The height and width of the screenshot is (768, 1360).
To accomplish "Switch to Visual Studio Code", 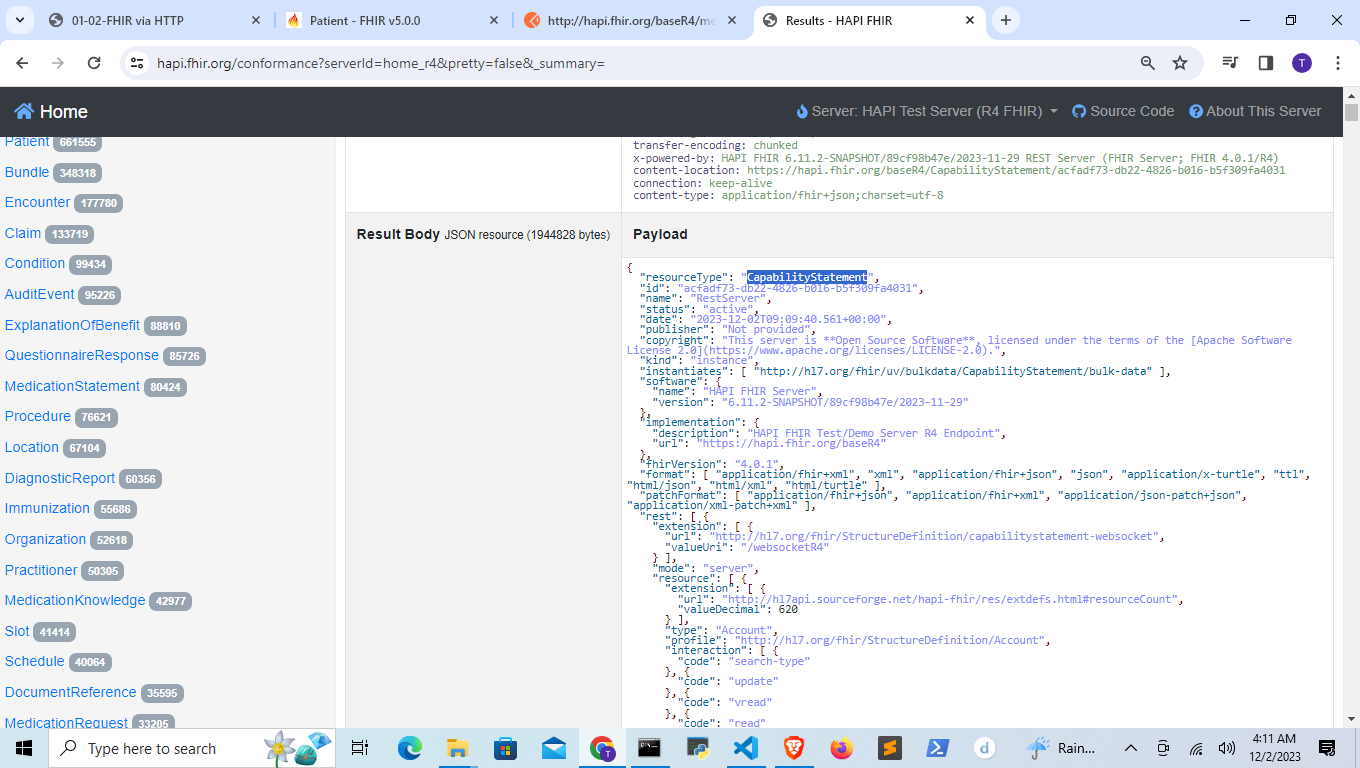I will [x=745, y=748].
